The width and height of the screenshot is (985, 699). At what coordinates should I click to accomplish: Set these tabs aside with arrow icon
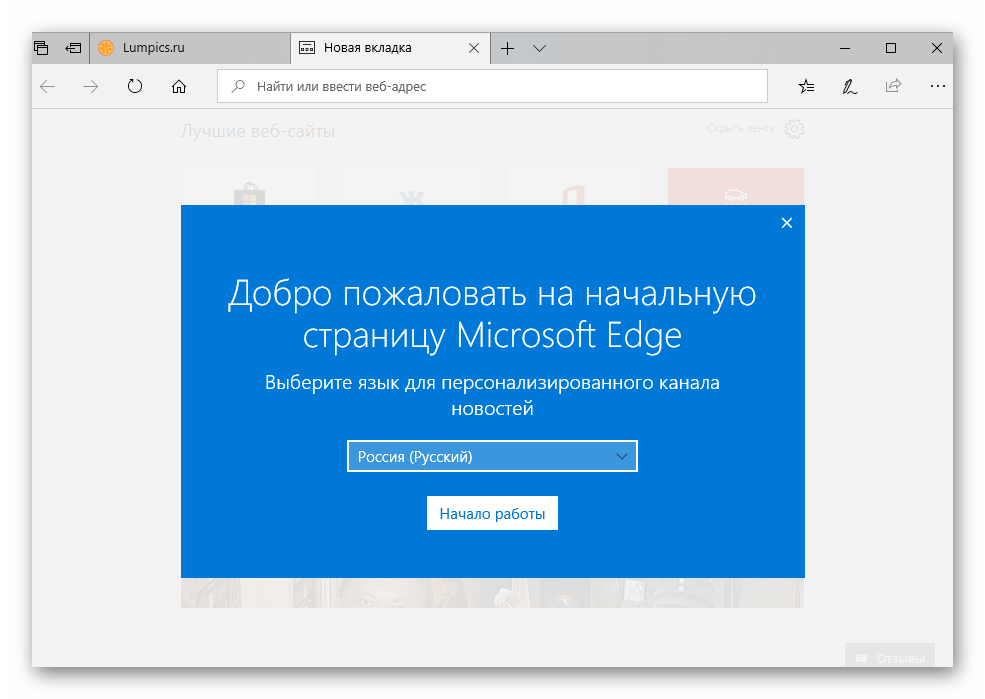point(73,48)
